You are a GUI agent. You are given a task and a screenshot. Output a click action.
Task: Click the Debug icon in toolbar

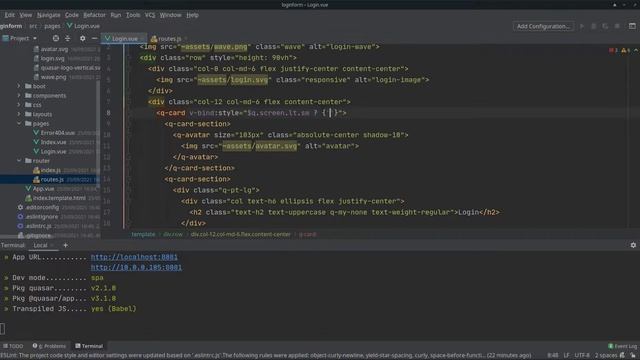click(x=594, y=26)
